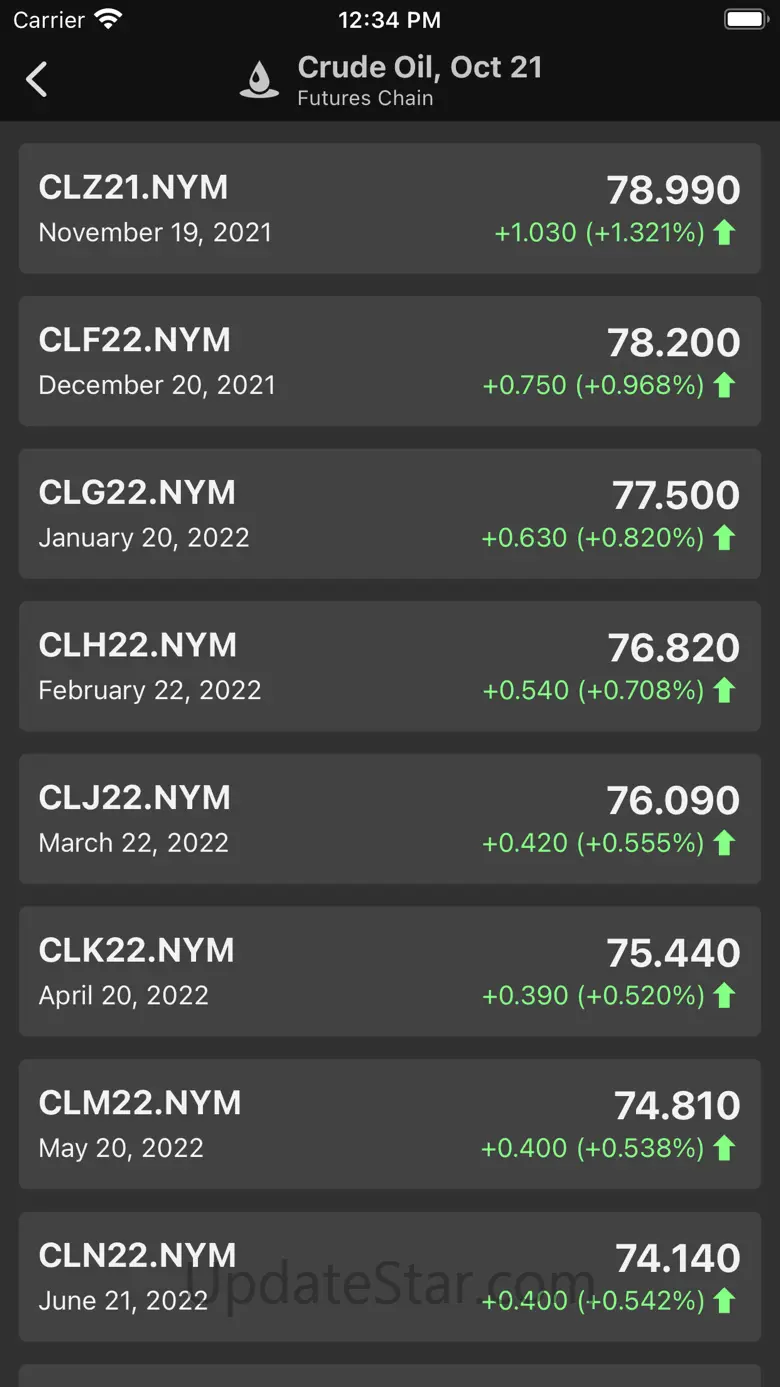Tap the green up arrow for CLG22.NYM
Screen dimensions: 780x1387
[x=725, y=538]
